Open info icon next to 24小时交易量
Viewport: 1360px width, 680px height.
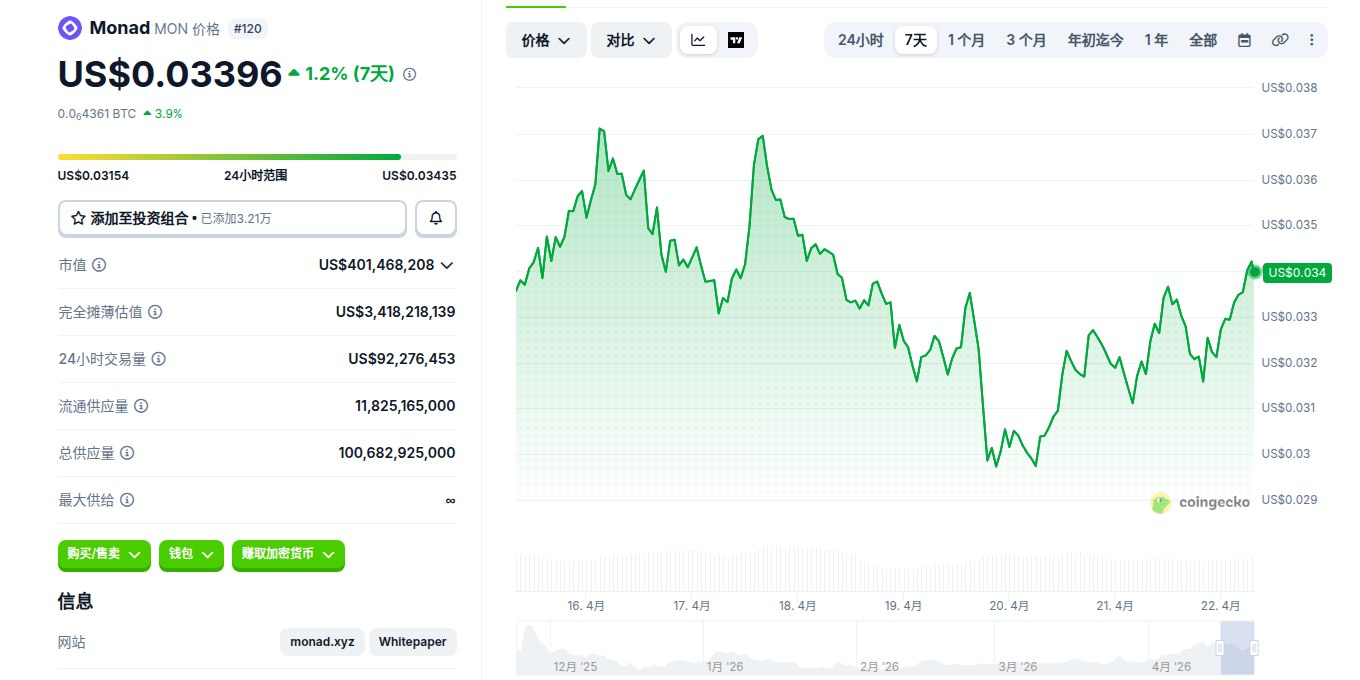[x=158, y=359]
